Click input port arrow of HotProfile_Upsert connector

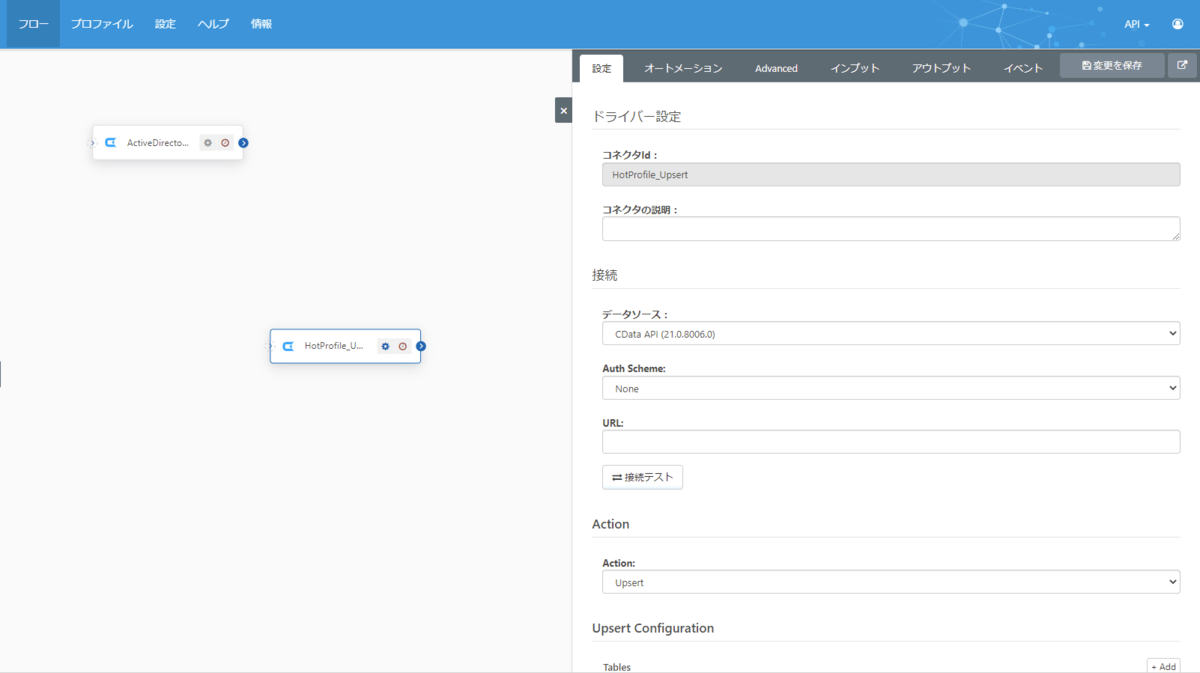(270, 346)
